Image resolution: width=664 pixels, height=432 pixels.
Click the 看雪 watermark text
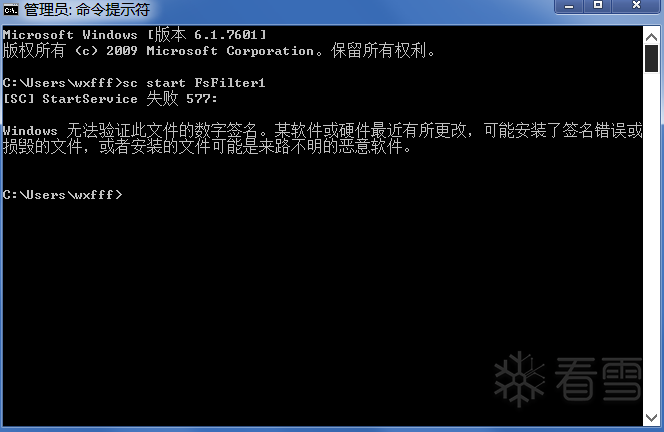[x=598, y=379]
